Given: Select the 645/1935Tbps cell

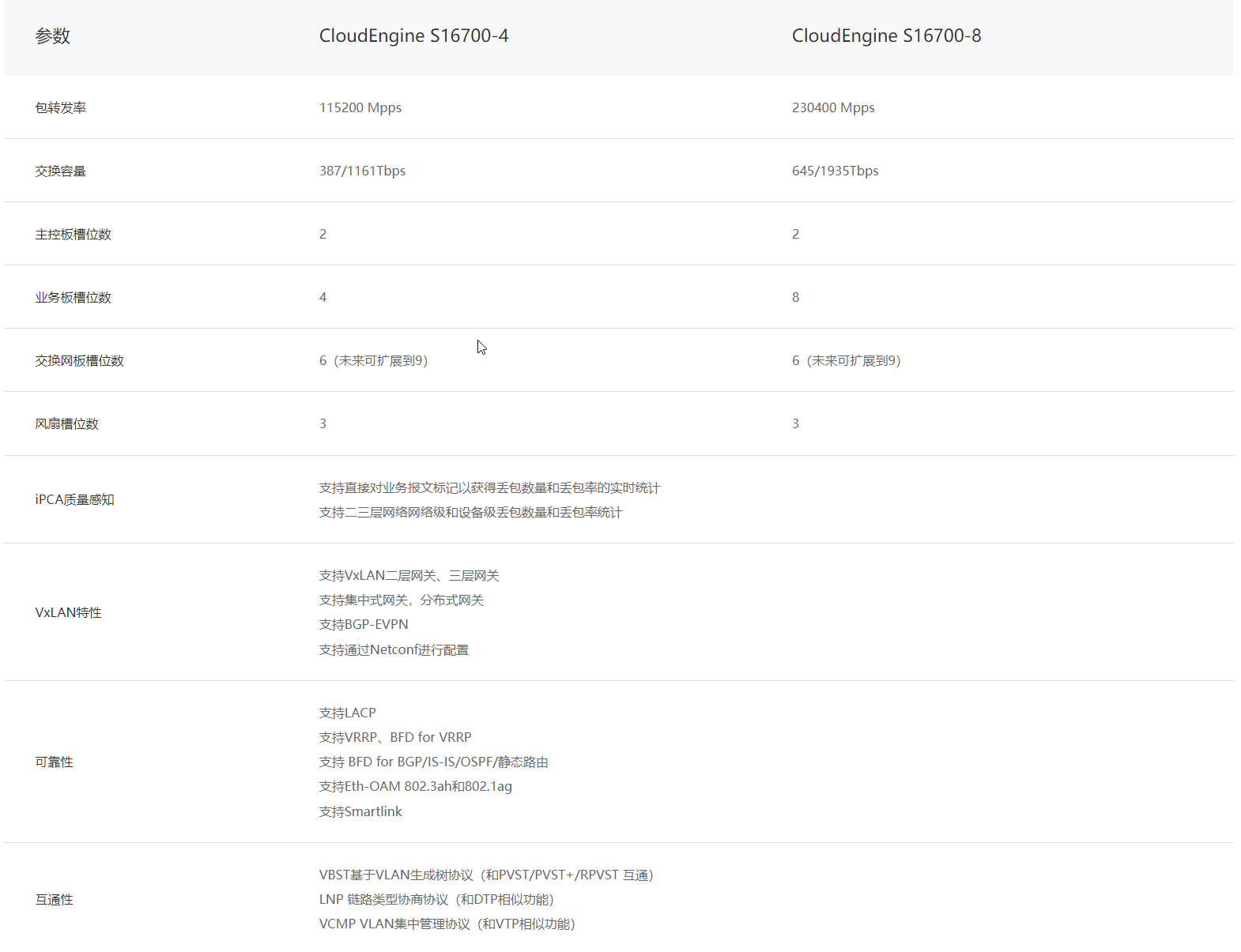Looking at the screenshot, I should (x=835, y=171).
